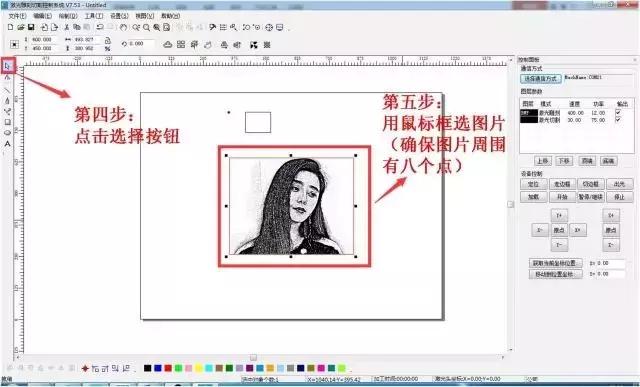Select the arrow selection tool
640x387 pixels.
(x=7, y=66)
